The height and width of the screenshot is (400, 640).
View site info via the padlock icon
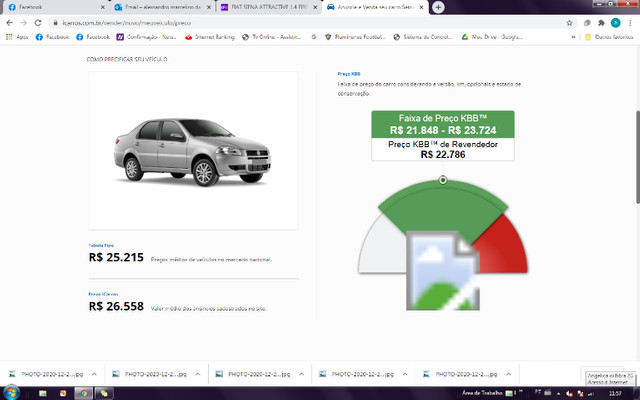pyautogui.click(x=56, y=23)
